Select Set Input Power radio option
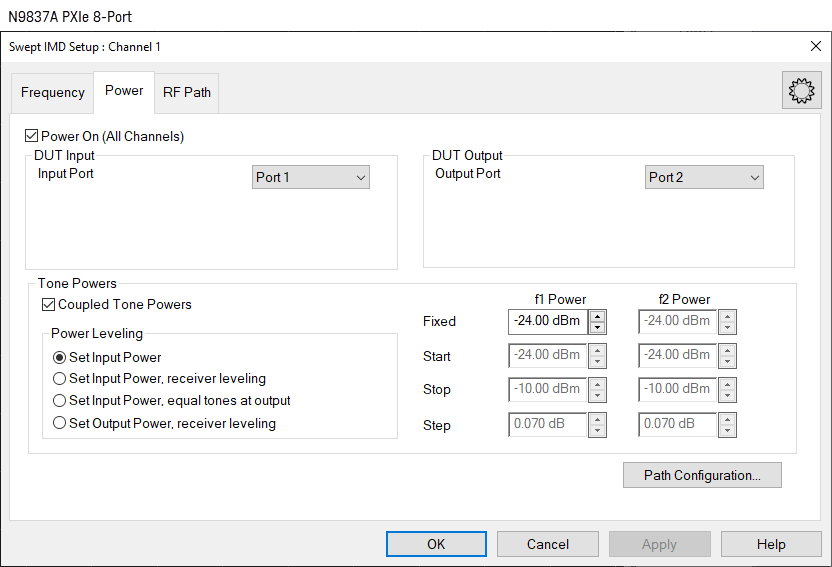832x567 pixels. pyautogui.click(x=60, y=357)
